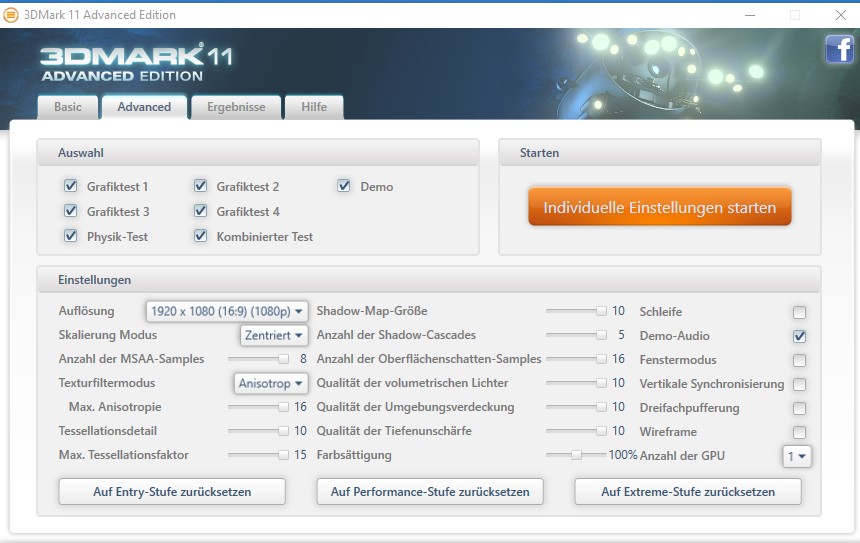Click Umgebungsverdeckung quality slider
The width and height of the screenshot is (860, 543).
pos(576,407)
